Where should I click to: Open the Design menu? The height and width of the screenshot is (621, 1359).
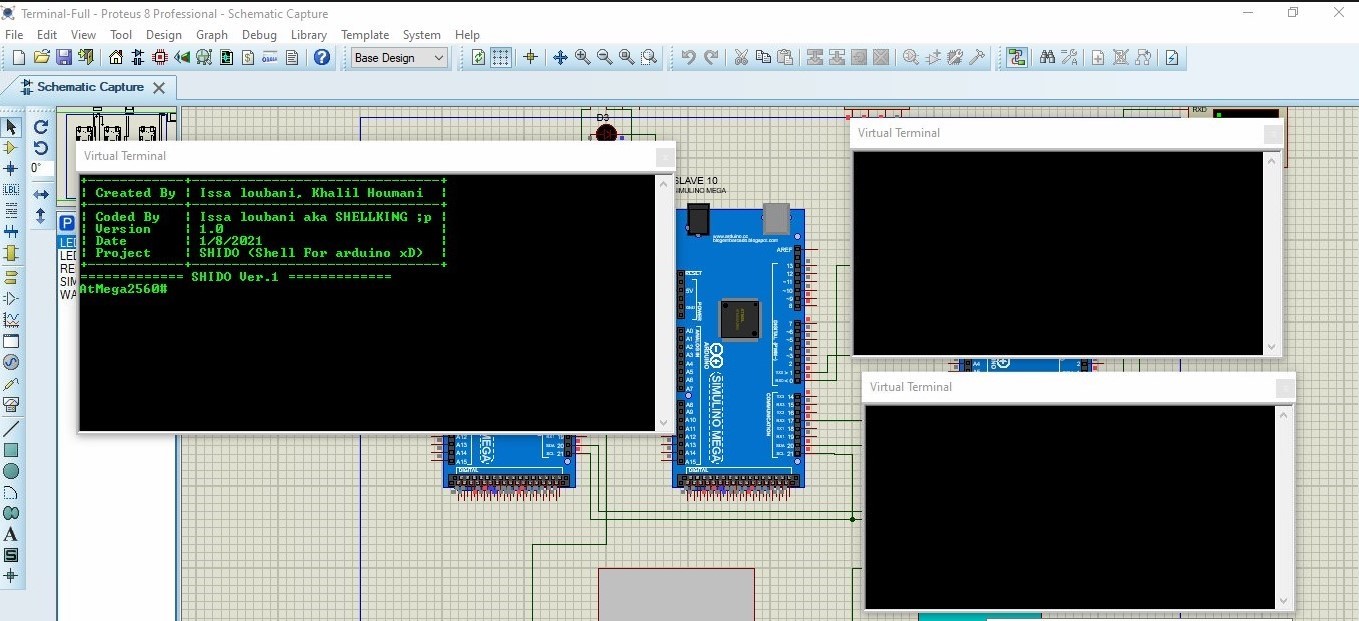click(164, 34)
